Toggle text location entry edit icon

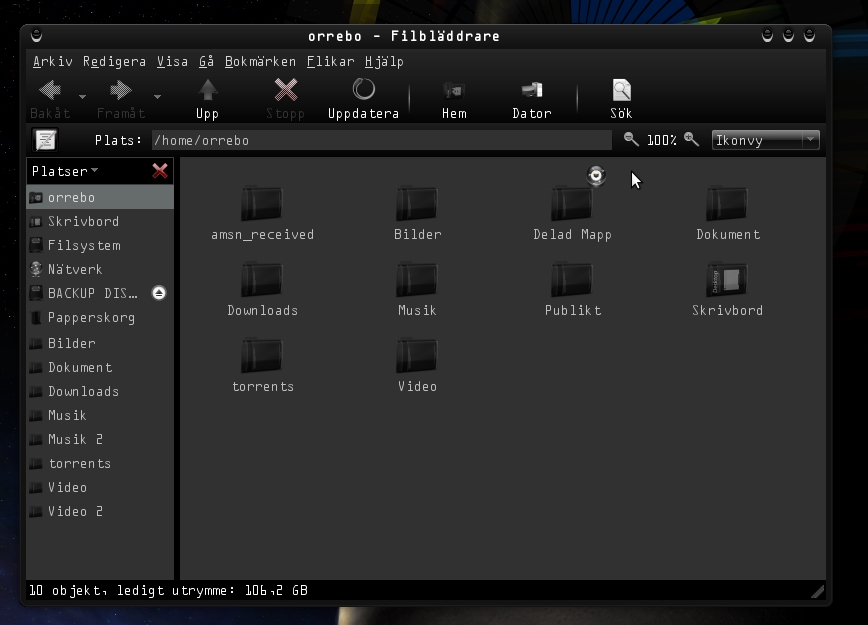(46, 140)
